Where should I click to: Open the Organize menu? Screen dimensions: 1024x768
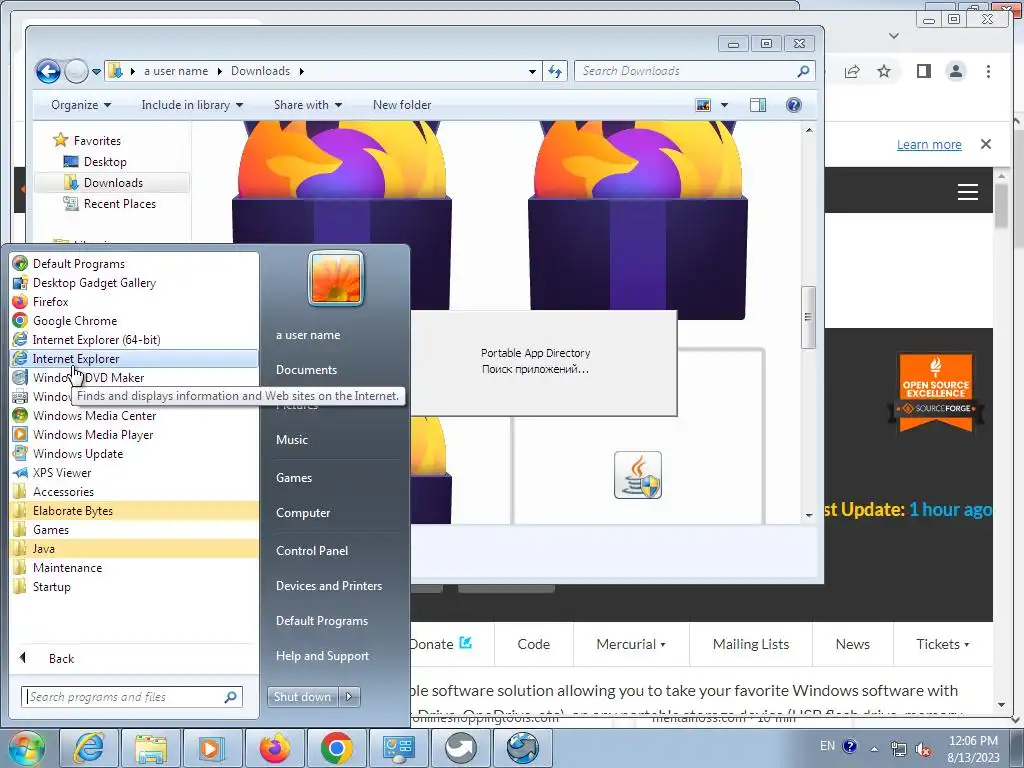tap(81, 105)
